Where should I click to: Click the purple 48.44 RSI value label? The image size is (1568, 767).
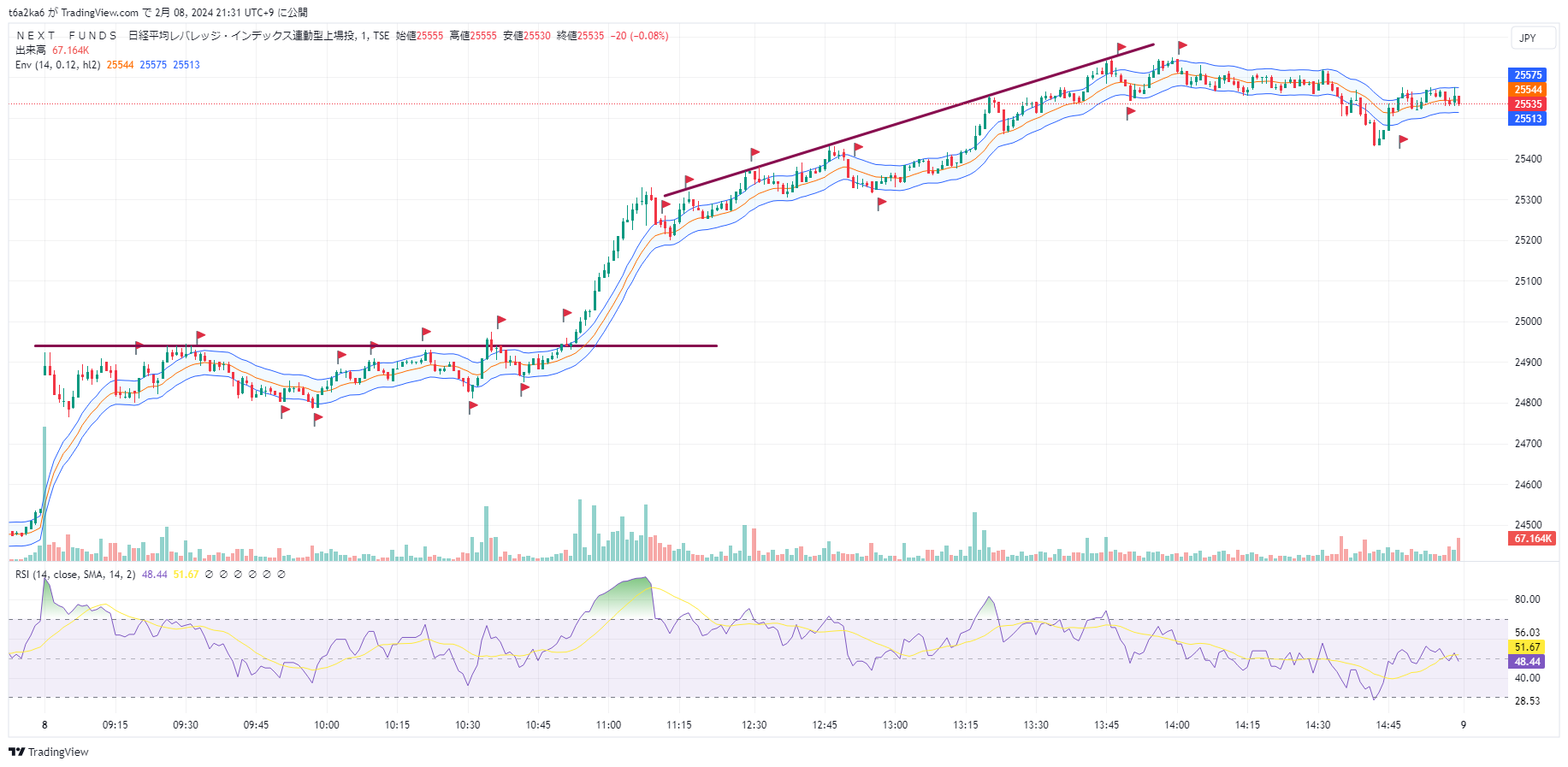tap(1527, 662)
